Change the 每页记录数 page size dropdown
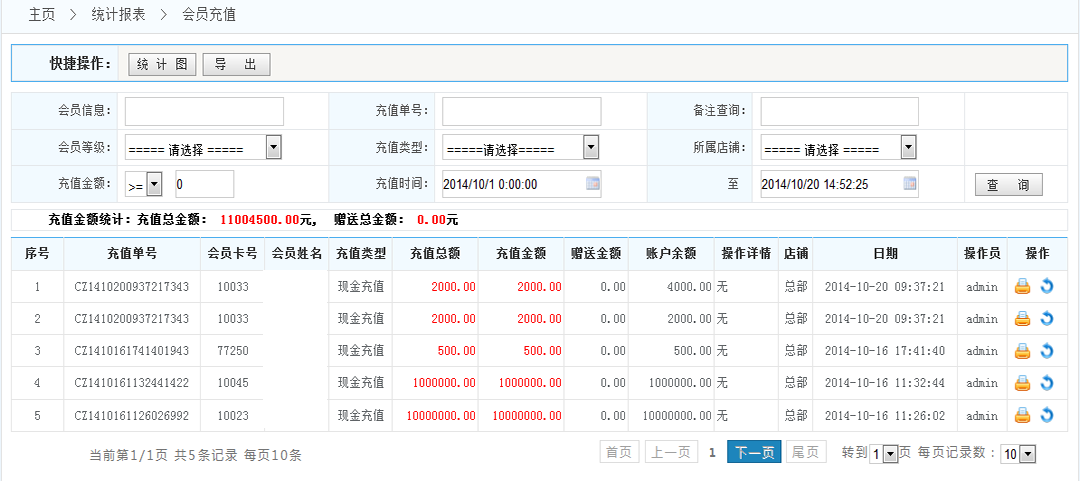1080x481 pixels. click(1027, 454)
